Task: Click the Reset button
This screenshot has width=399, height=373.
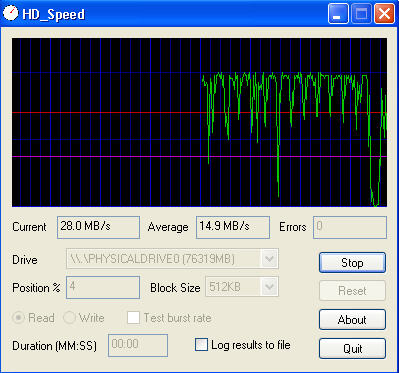Action: tap(352, 291)
